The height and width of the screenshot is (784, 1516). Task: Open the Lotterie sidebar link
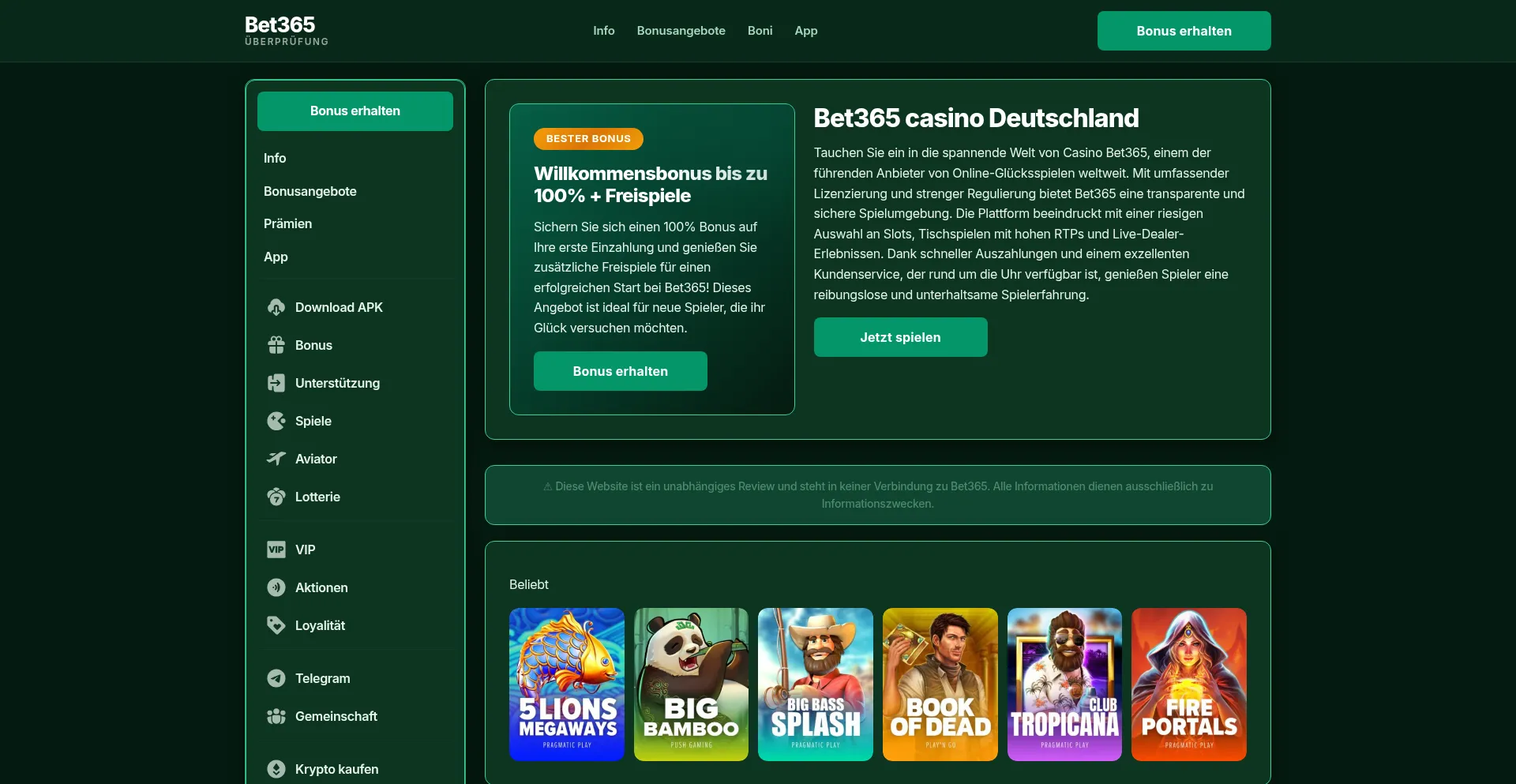click(x=355, y=497)
